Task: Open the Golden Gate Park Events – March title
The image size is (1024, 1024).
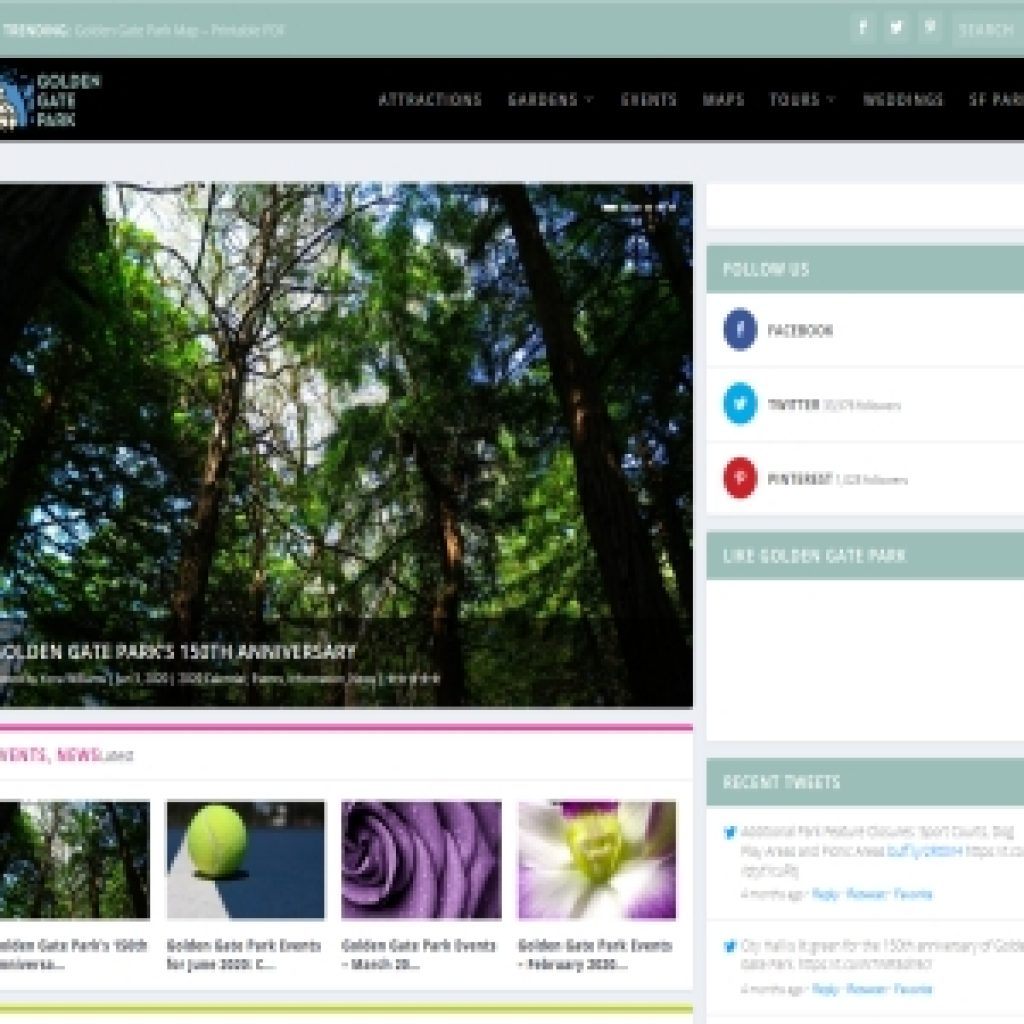Action: (x=419, y=955)
